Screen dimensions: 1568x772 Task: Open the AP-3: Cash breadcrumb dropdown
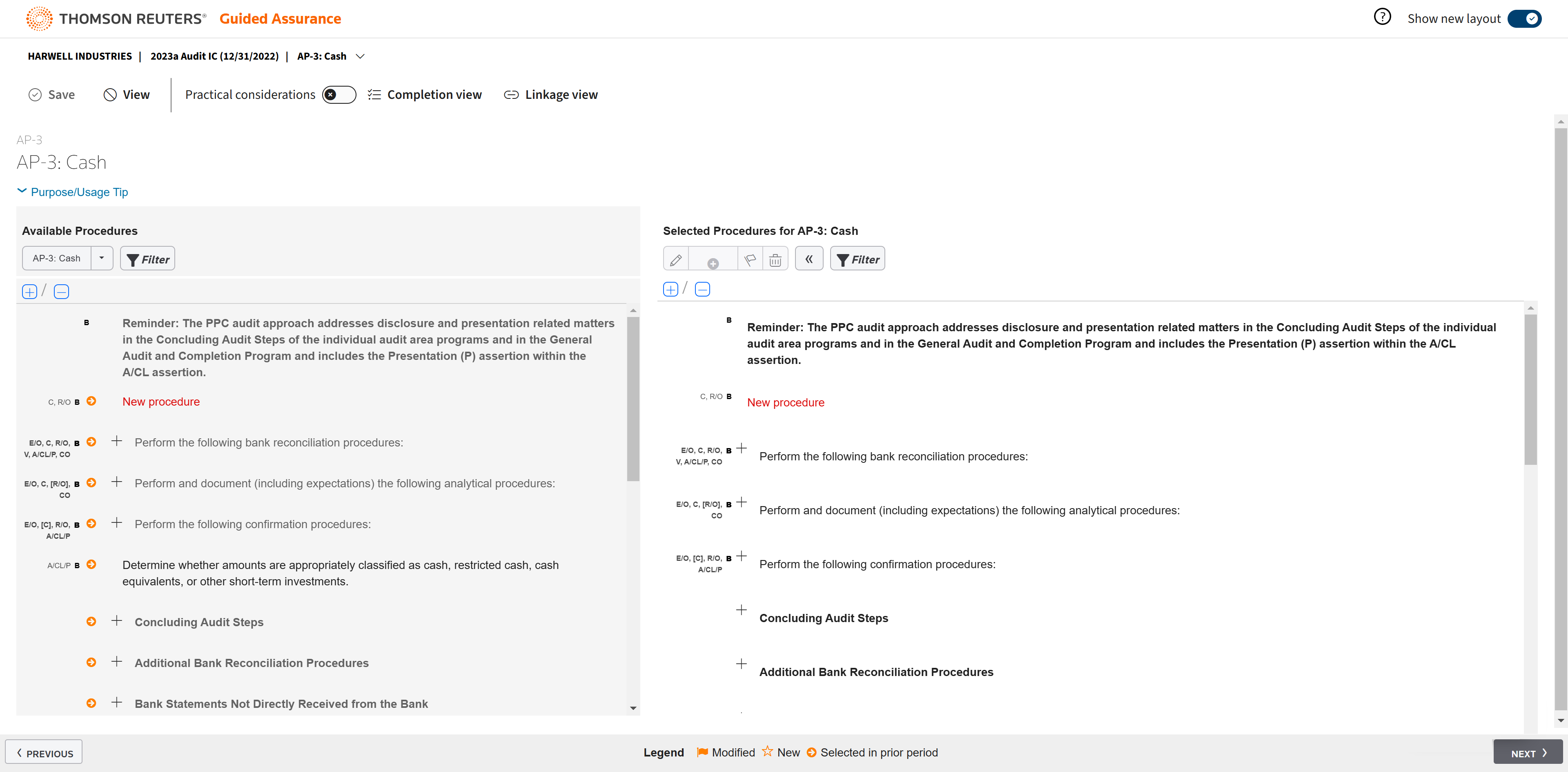[360, 56]
